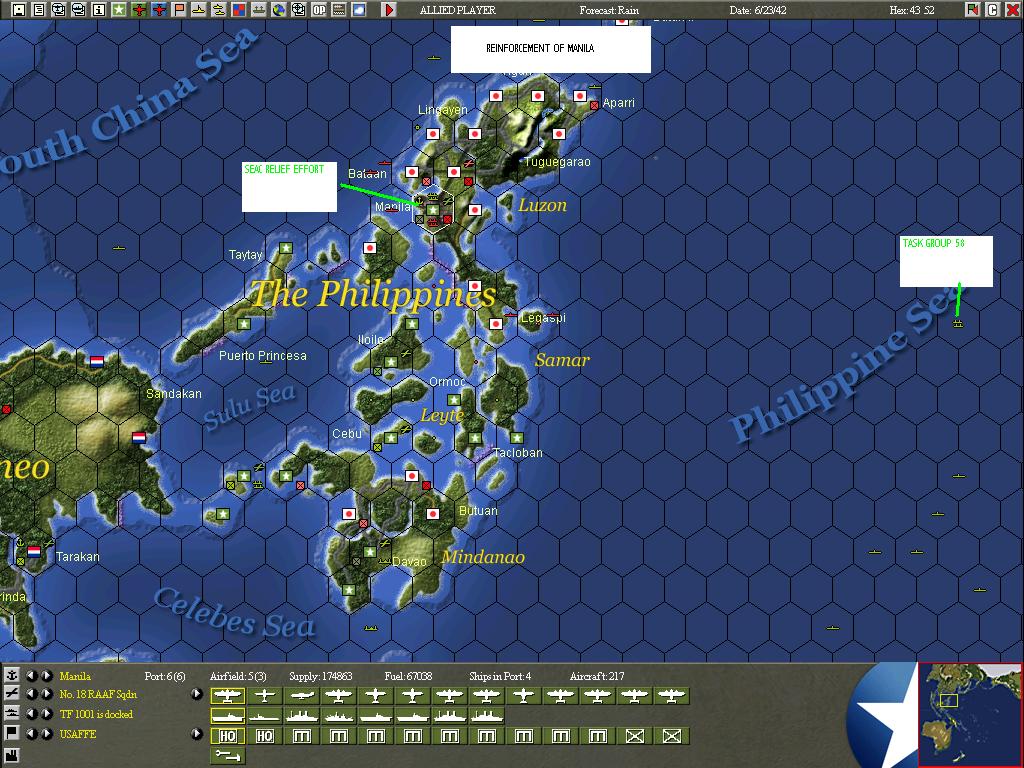The width and height of the screenshot is (1024, 768).
Task: Next task force arrow beside TF 1001
Action: (46, 713)
